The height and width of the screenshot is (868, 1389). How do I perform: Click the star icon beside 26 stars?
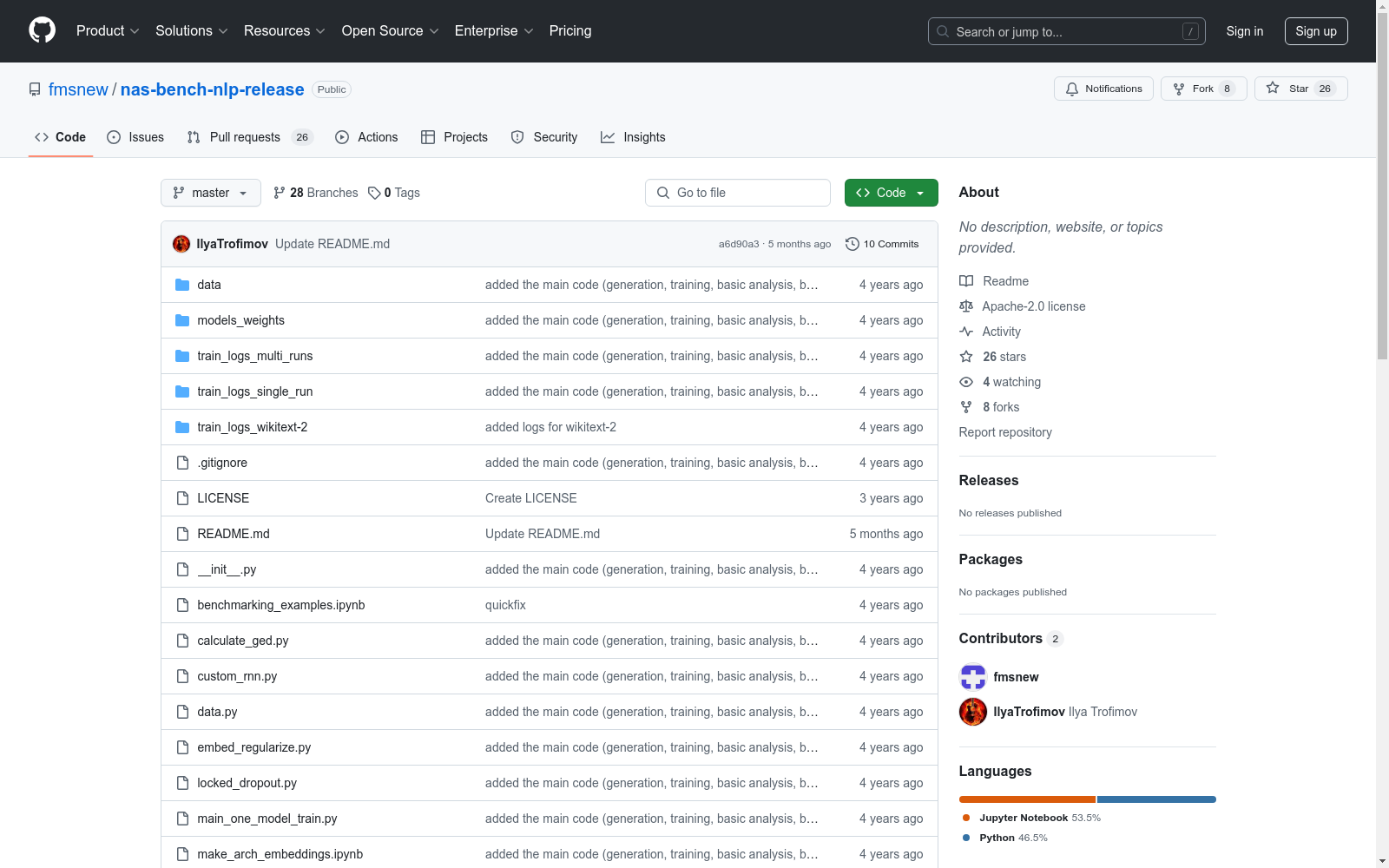tap(966, 357)
